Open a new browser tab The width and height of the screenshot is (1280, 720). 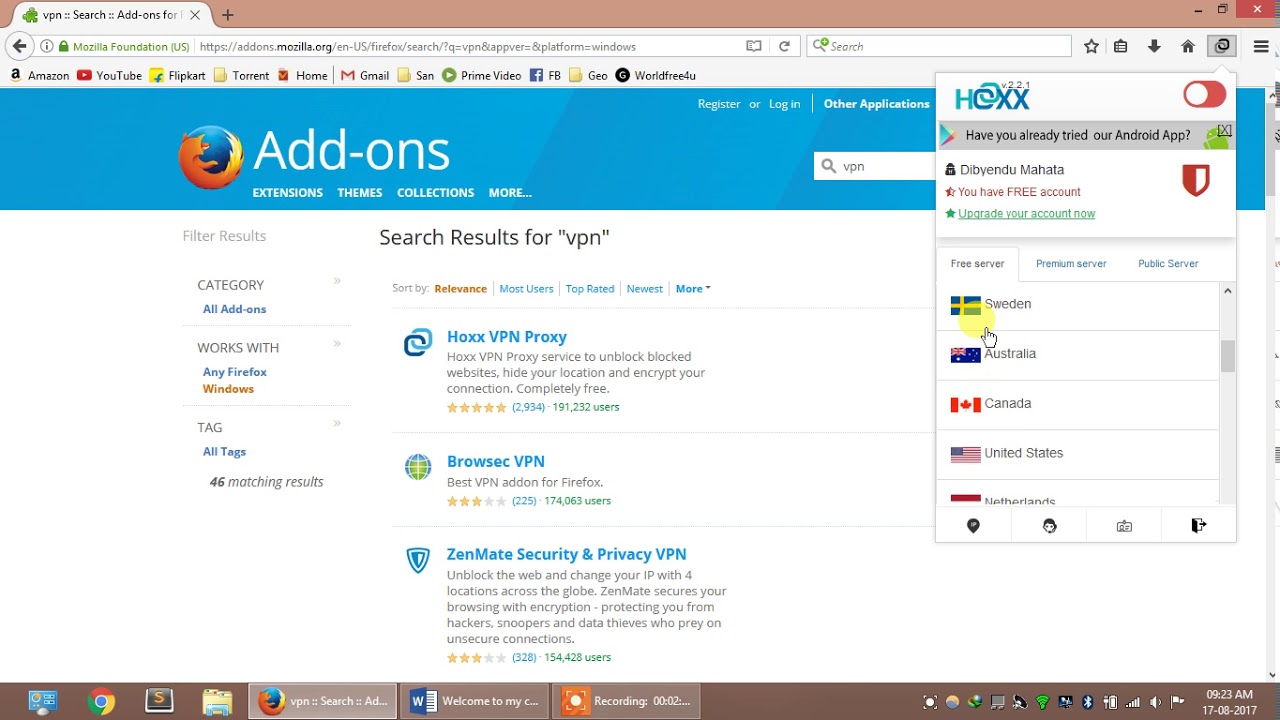coord(228,15)
